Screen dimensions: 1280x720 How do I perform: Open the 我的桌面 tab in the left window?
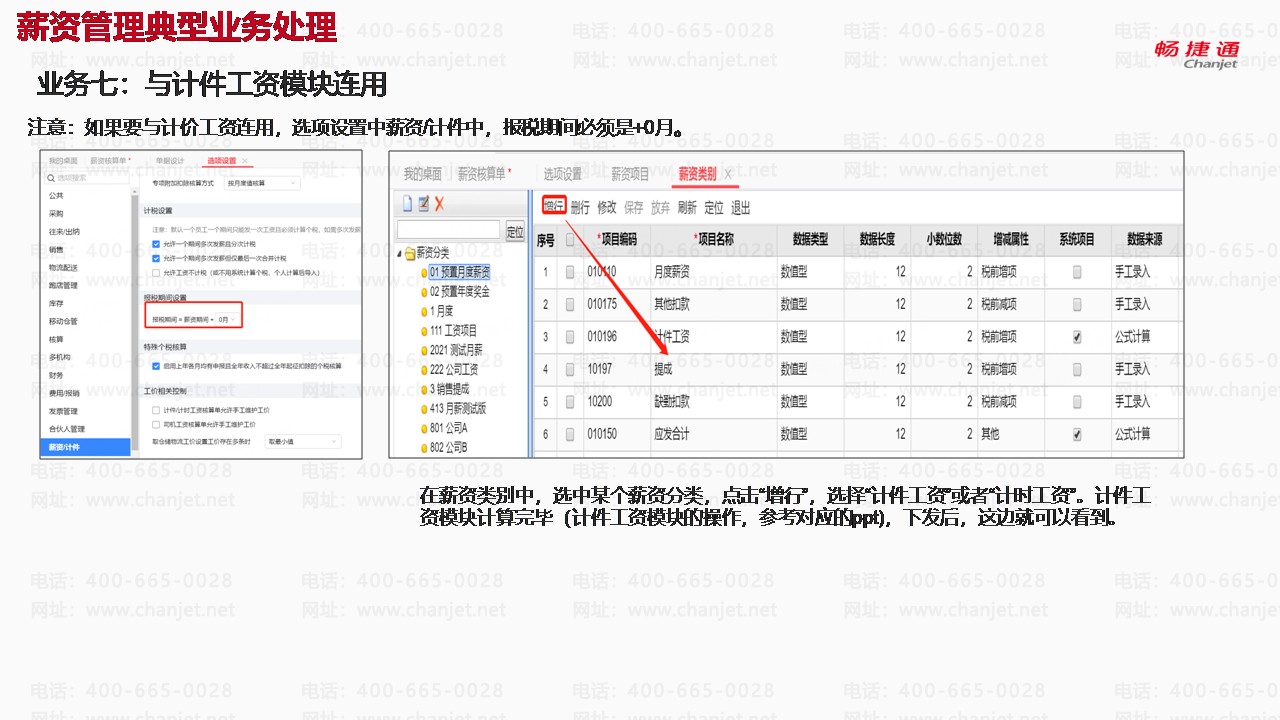tap(63, 160)
